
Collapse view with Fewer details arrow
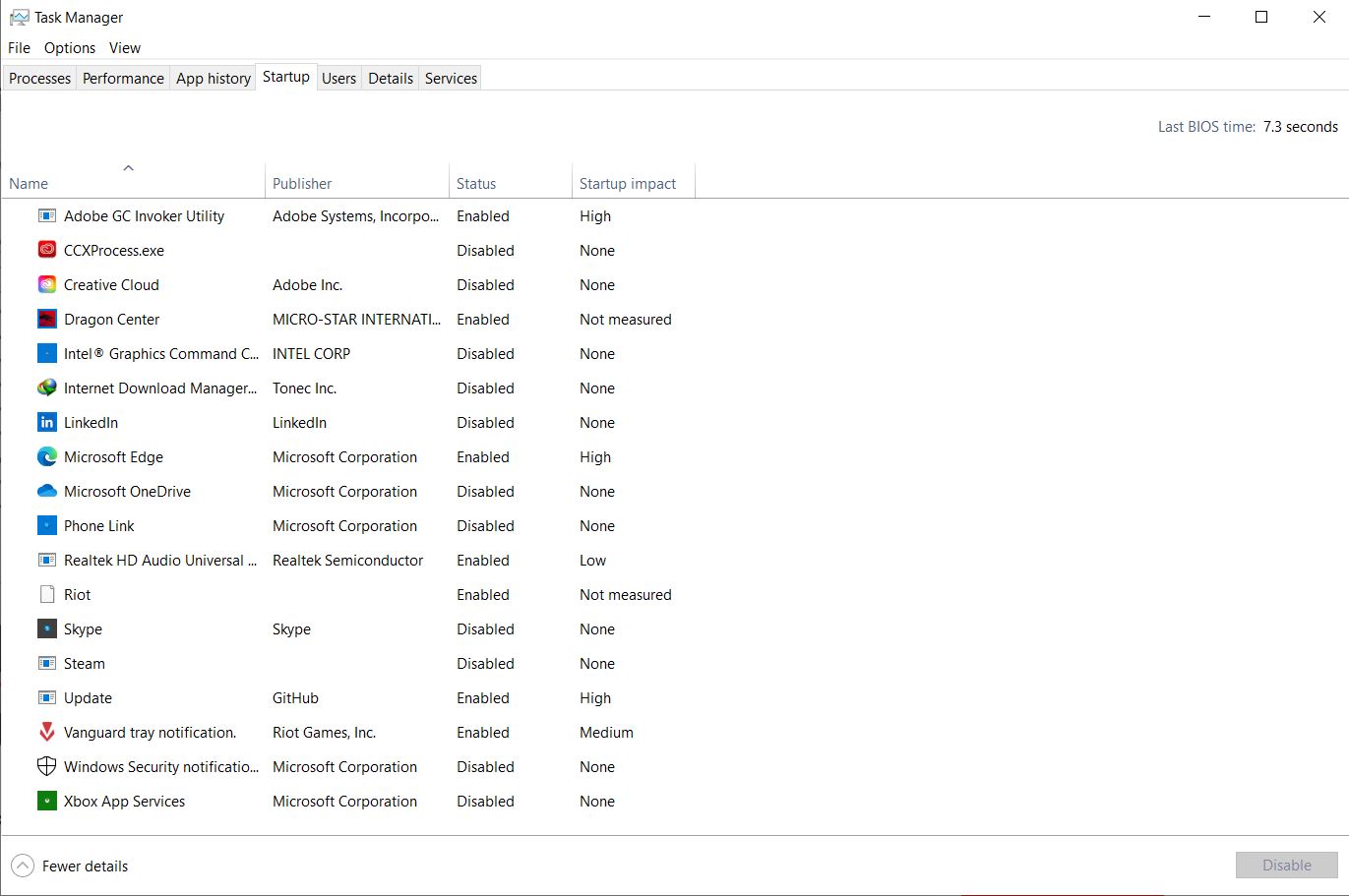click(x=22, y=866)
